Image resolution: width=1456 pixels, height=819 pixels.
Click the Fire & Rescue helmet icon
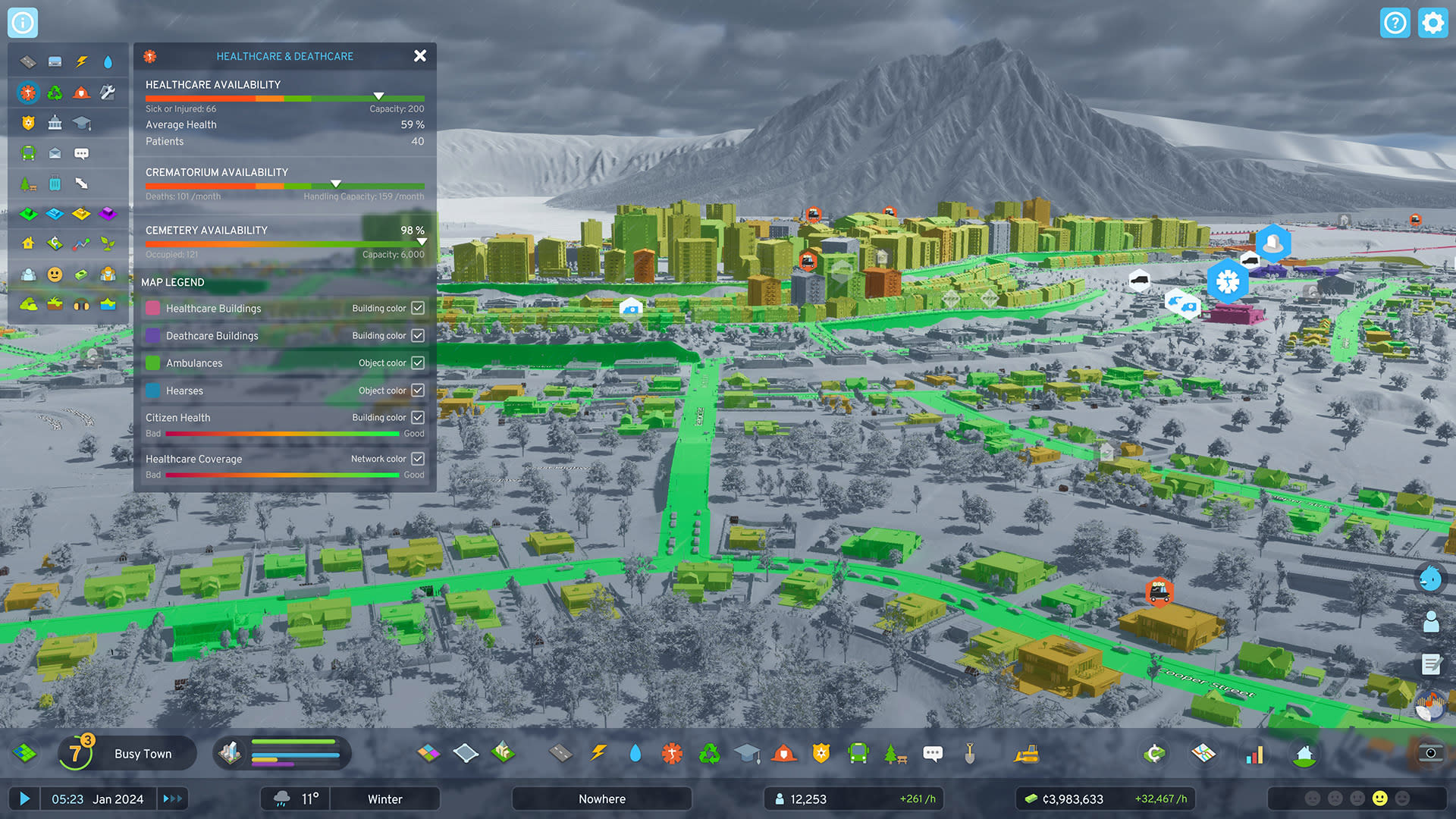click(81, 93)
